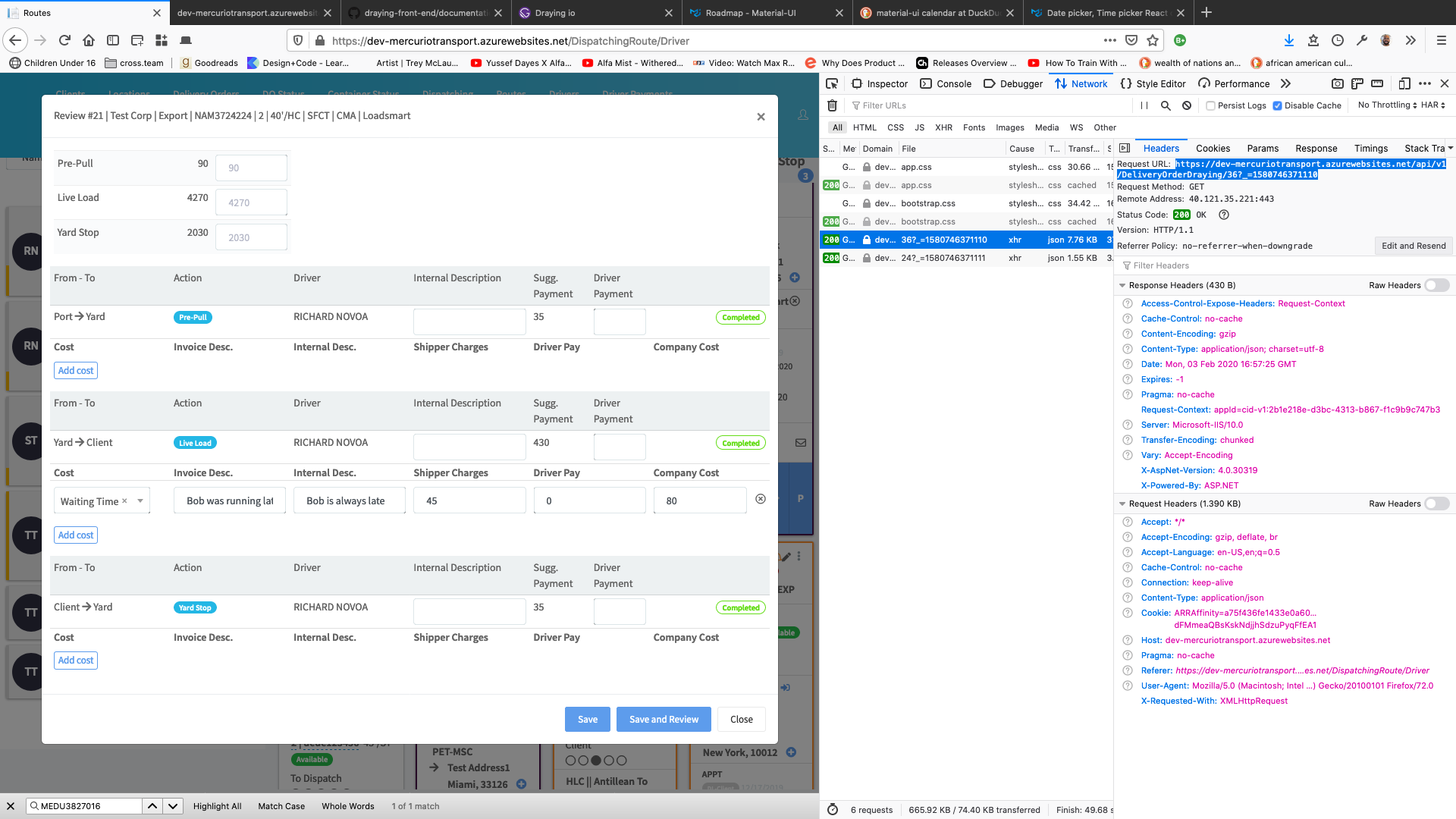Open the No Throttling dropdown
Viewport: 1456px width, 819px height.
point(1387,105)
